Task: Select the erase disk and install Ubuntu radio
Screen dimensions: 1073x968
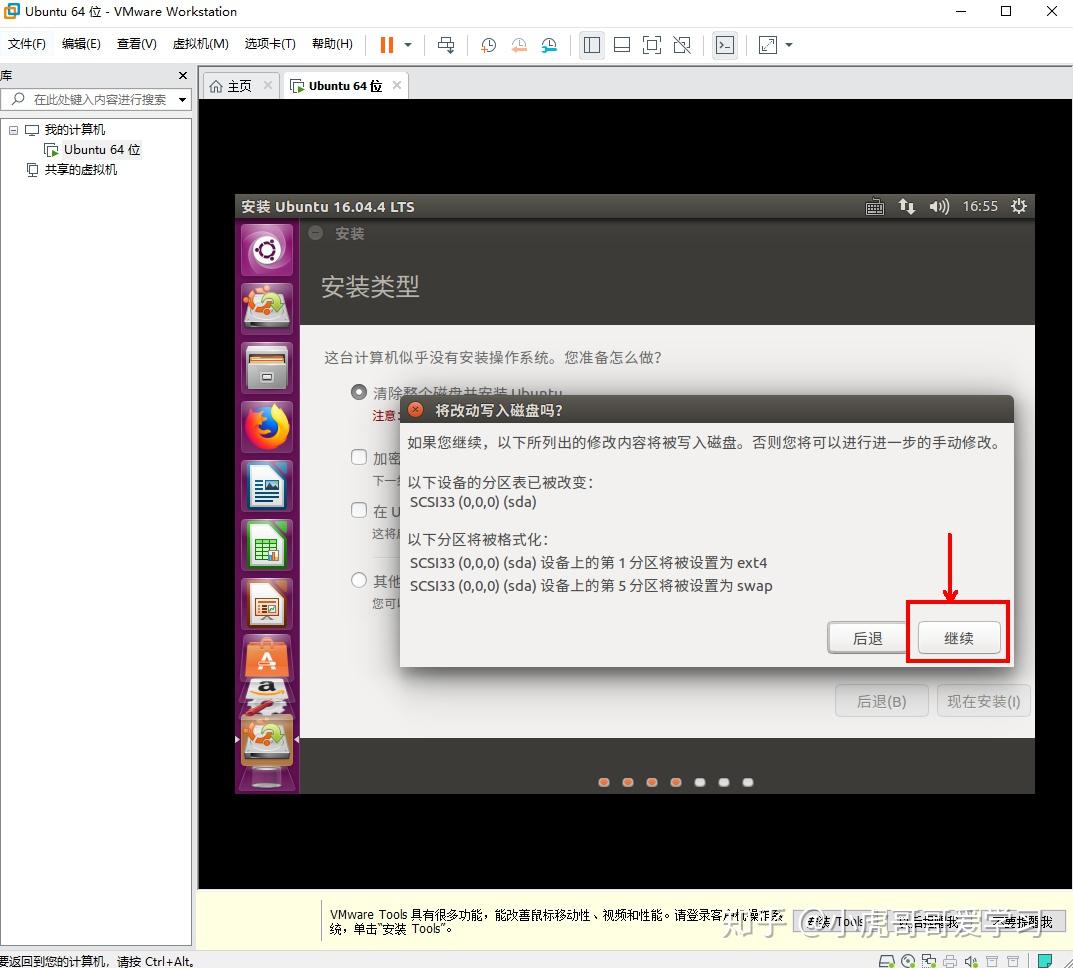Action: point(359,392)
